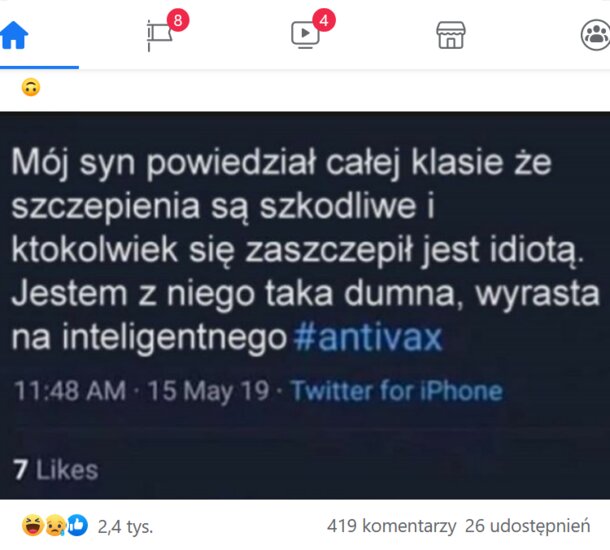Click the #antivax hashtag

point(368,338)
